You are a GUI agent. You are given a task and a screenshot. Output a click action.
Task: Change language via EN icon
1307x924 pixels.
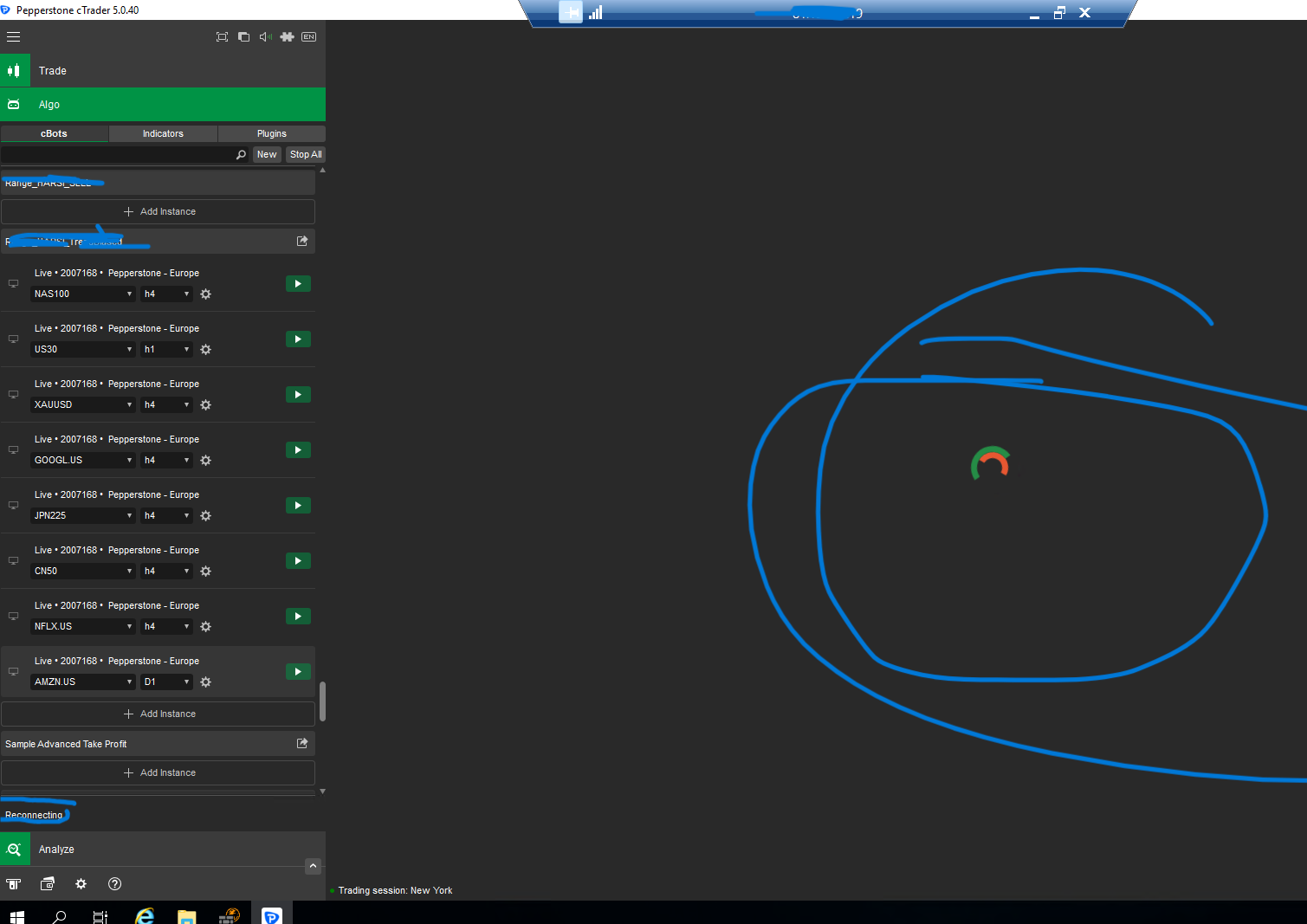coord(309,37)
